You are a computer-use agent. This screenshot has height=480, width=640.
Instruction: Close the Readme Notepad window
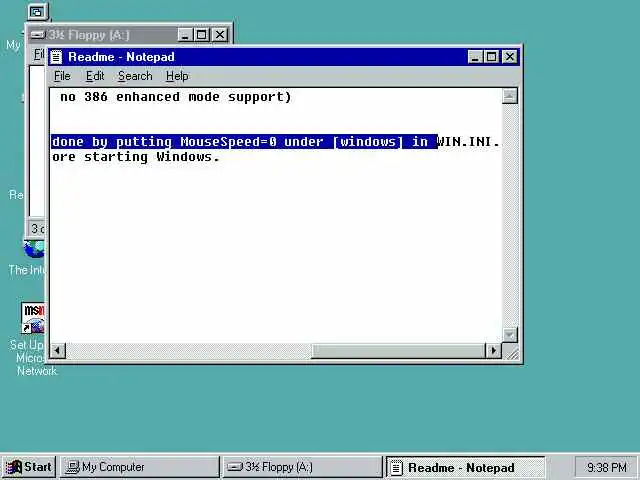(510, 57)
